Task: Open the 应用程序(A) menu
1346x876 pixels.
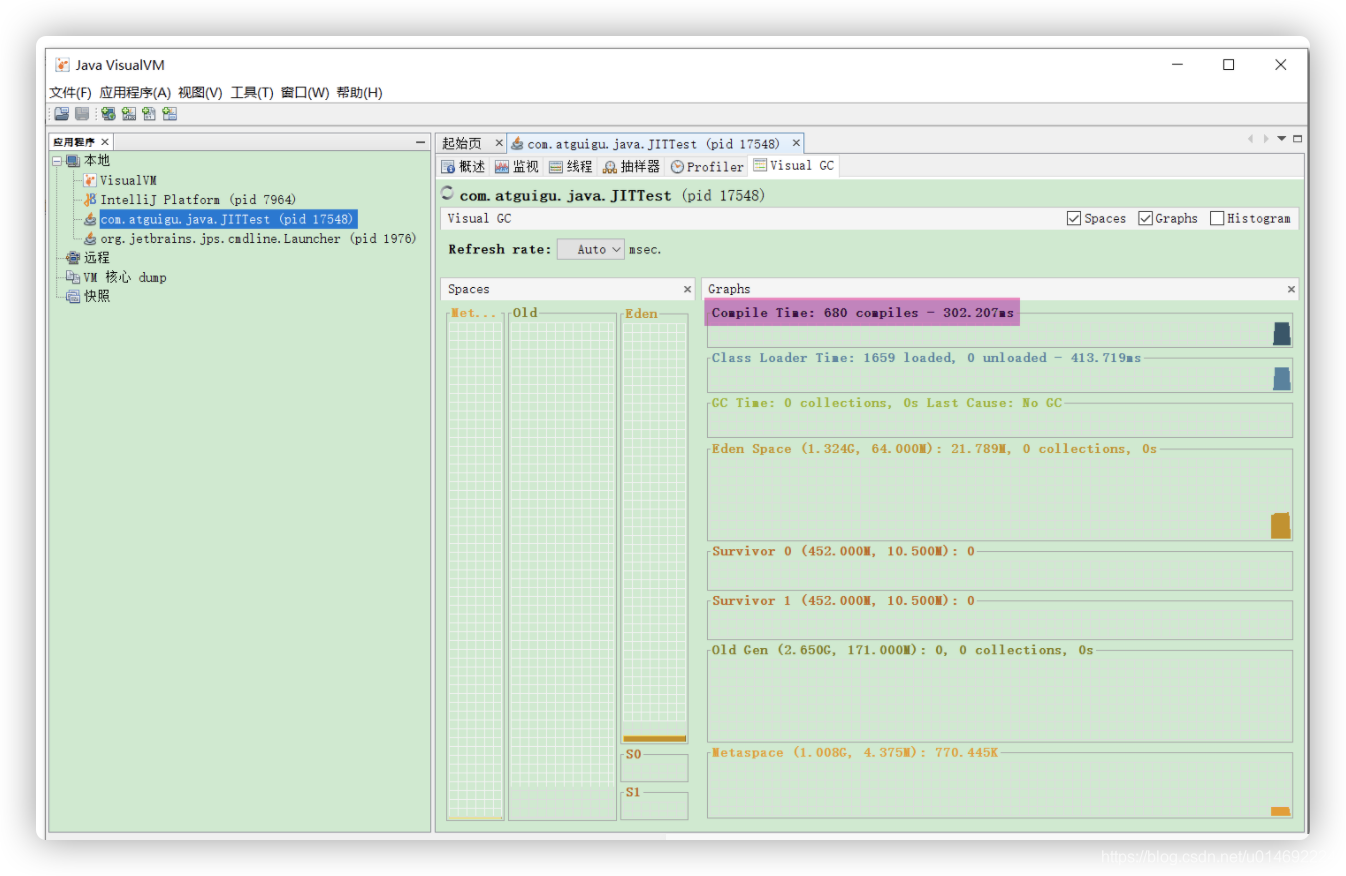Action: coord(135,93)
